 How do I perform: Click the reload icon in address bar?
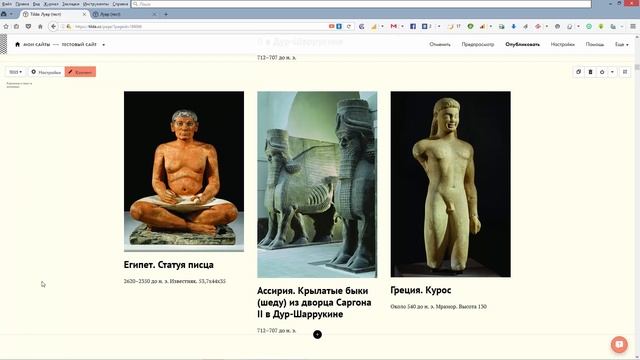click(349, 27)
